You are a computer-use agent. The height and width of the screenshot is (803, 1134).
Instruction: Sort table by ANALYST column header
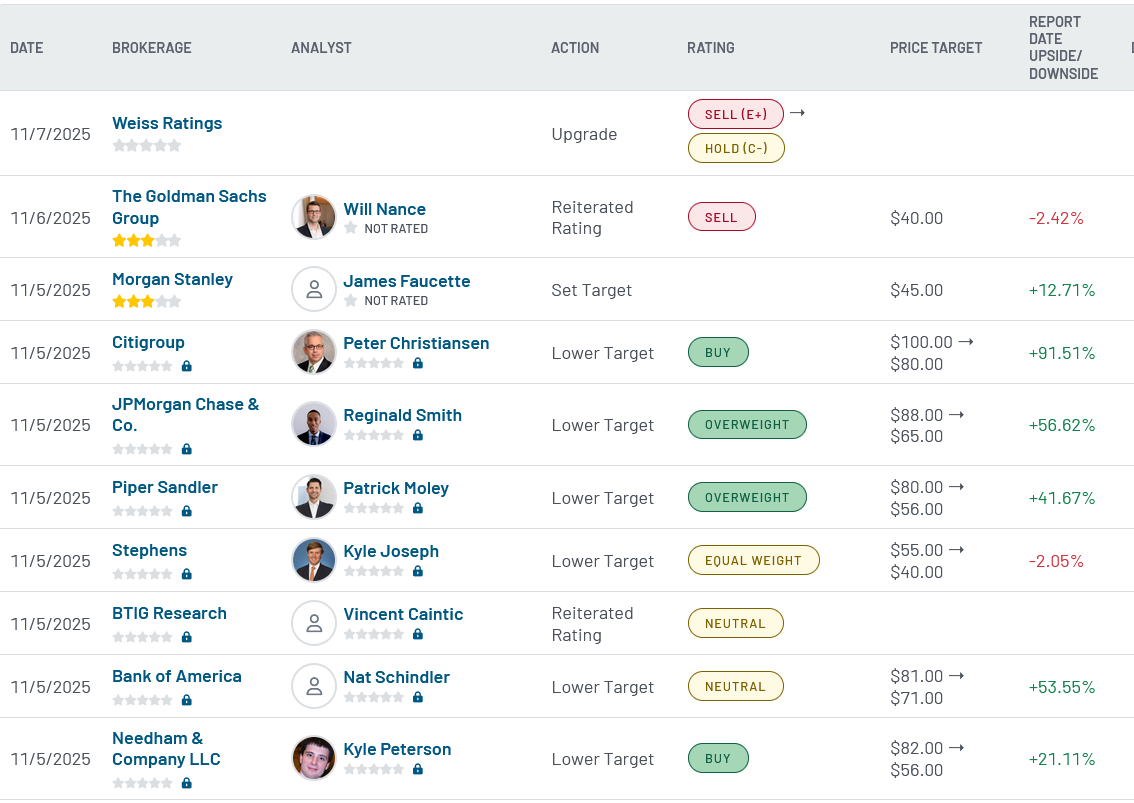[x=321, y=48]
